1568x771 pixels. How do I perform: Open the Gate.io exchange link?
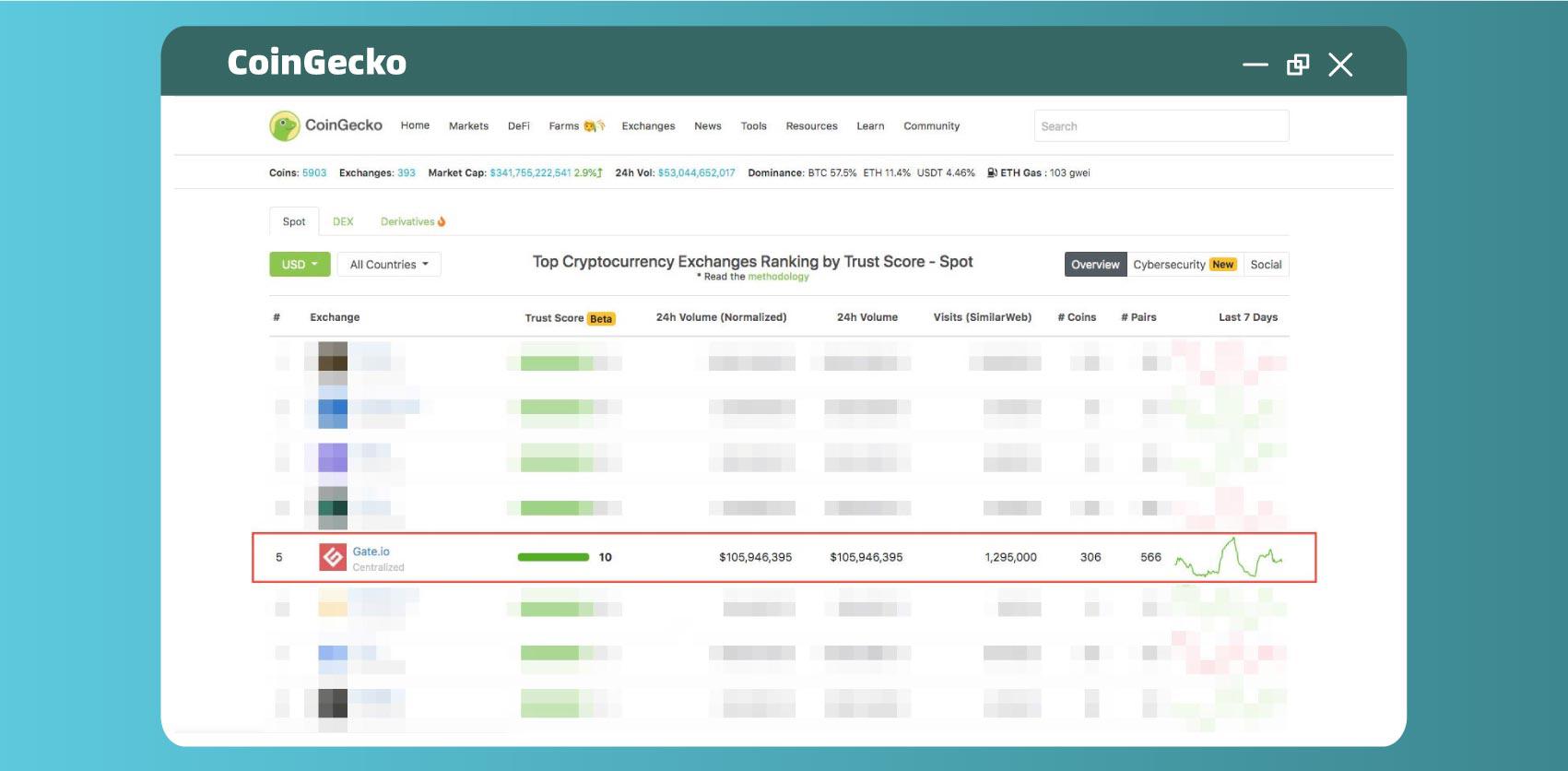pos(371,552)
